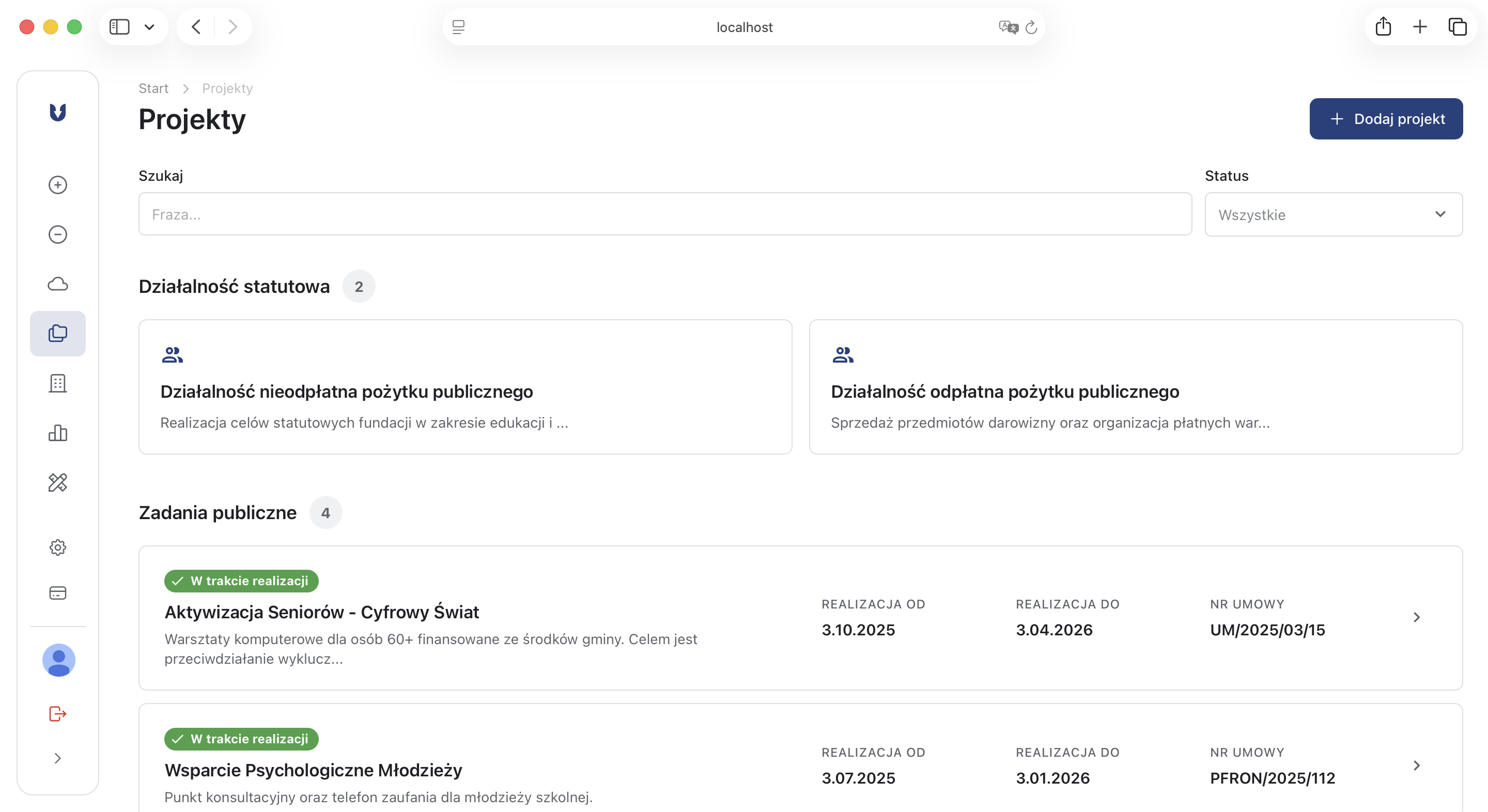Click the plus-circle icon in sidebar
Viewport: 1488px width, 812px height.
tap(58, 185)
